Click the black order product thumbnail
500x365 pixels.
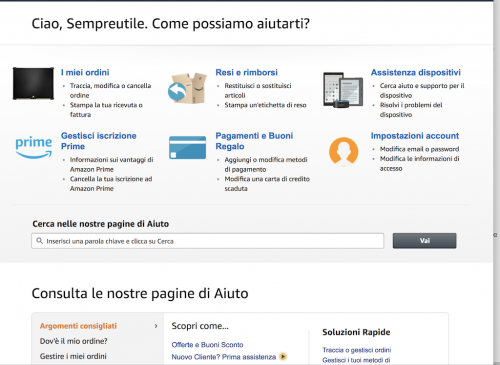(x=33, y=83)
